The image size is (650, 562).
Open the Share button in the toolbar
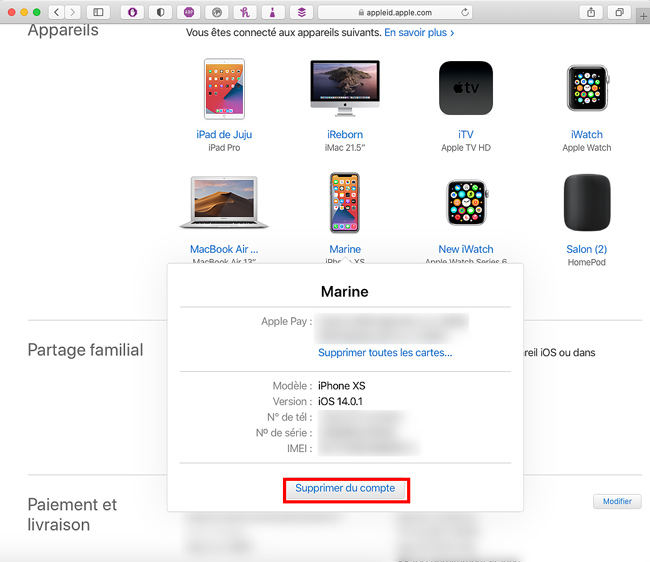point(591,12)
